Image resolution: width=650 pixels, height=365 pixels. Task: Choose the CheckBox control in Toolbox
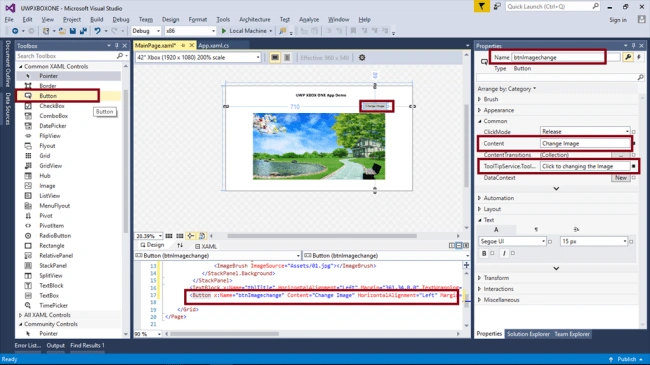52,106
